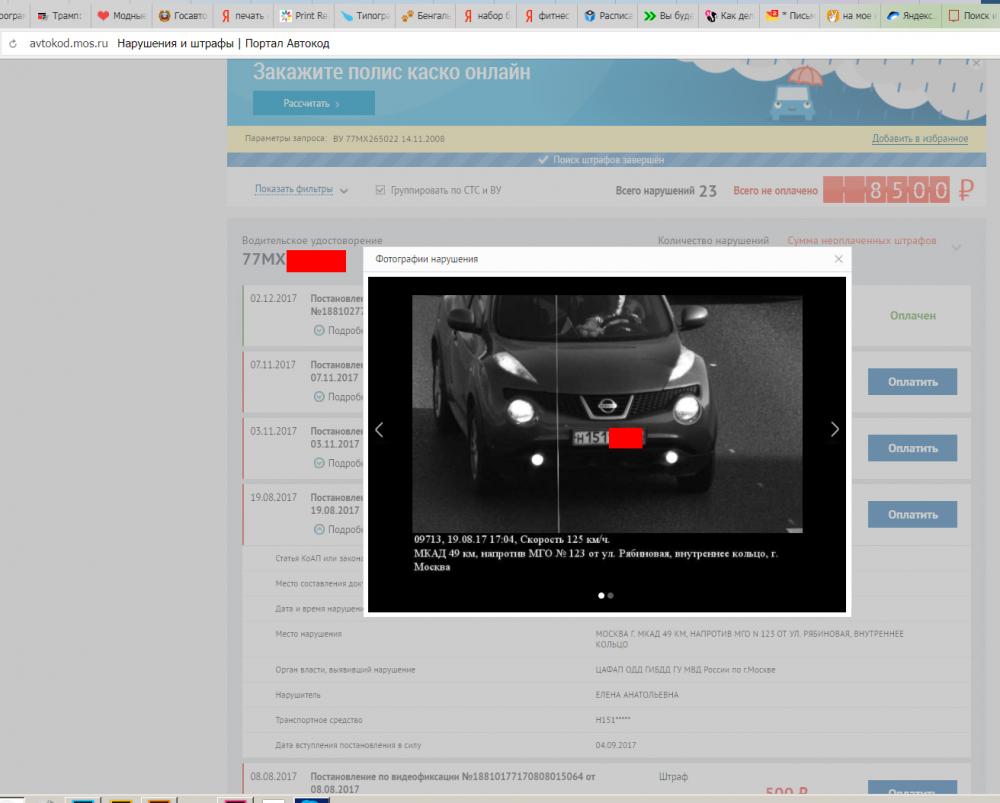Close the каско advertisement banner
Screen dimensions: 1000x803
click(x=976, y=63)
